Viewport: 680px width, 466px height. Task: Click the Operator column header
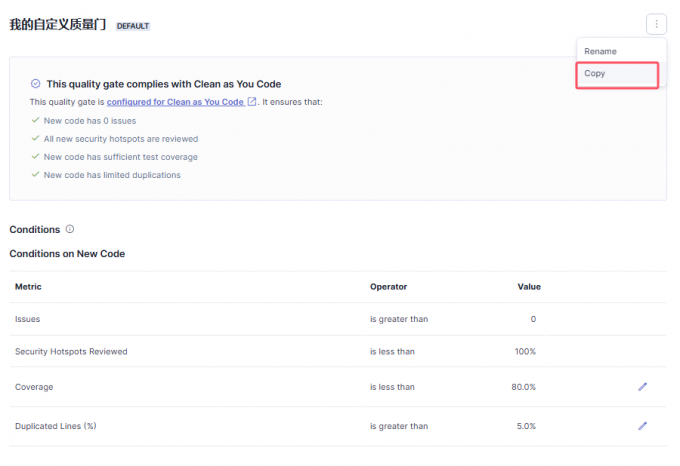388,287
